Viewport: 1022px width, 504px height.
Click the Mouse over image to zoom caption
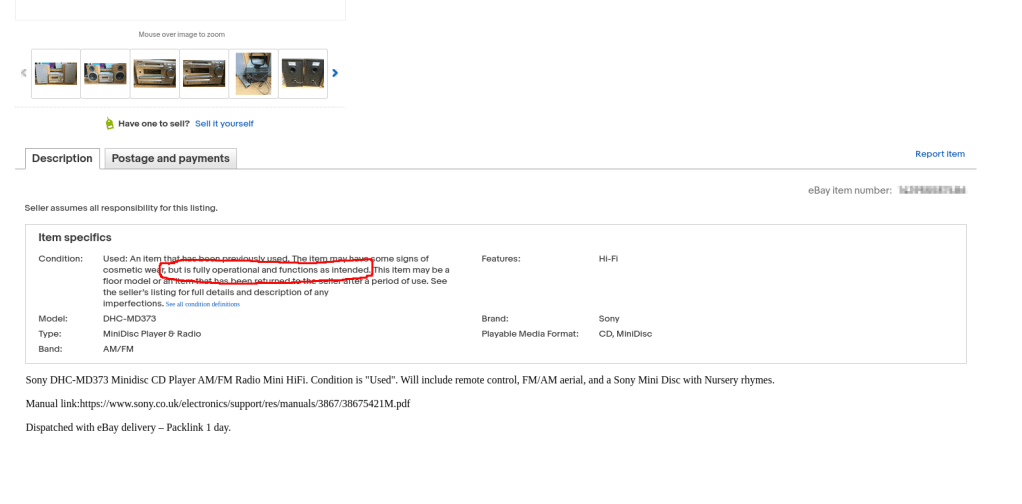(x=181, y=34)
